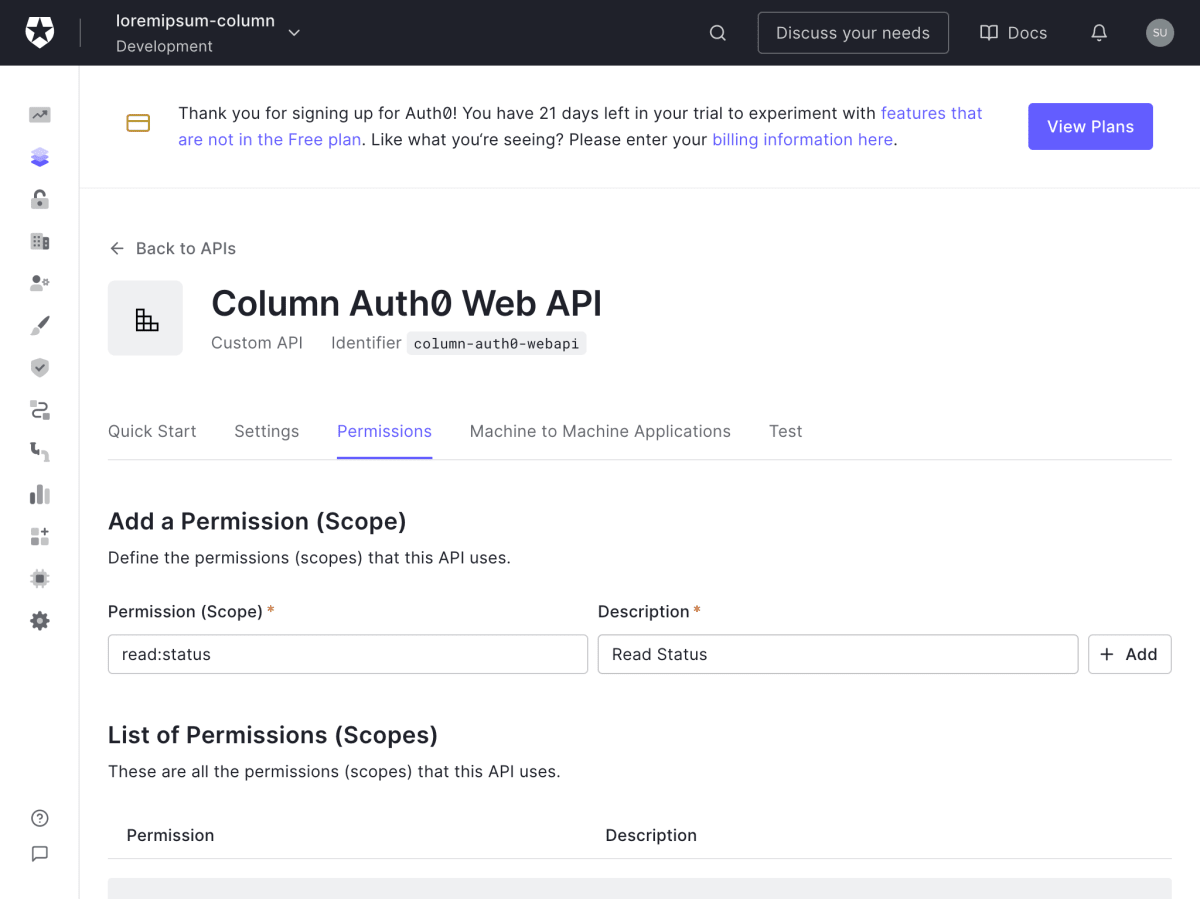Screen dimensions: 1200x899
Task: Switch to the Settings tab
Action: 267,431
